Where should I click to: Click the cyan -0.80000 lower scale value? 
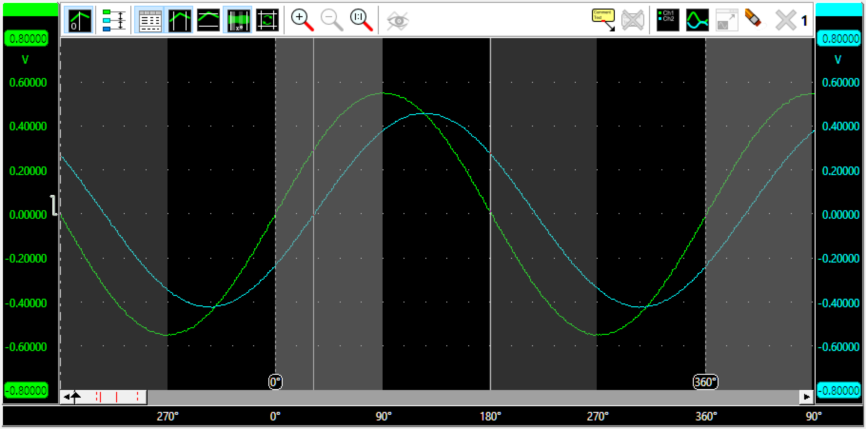(839, 390)
